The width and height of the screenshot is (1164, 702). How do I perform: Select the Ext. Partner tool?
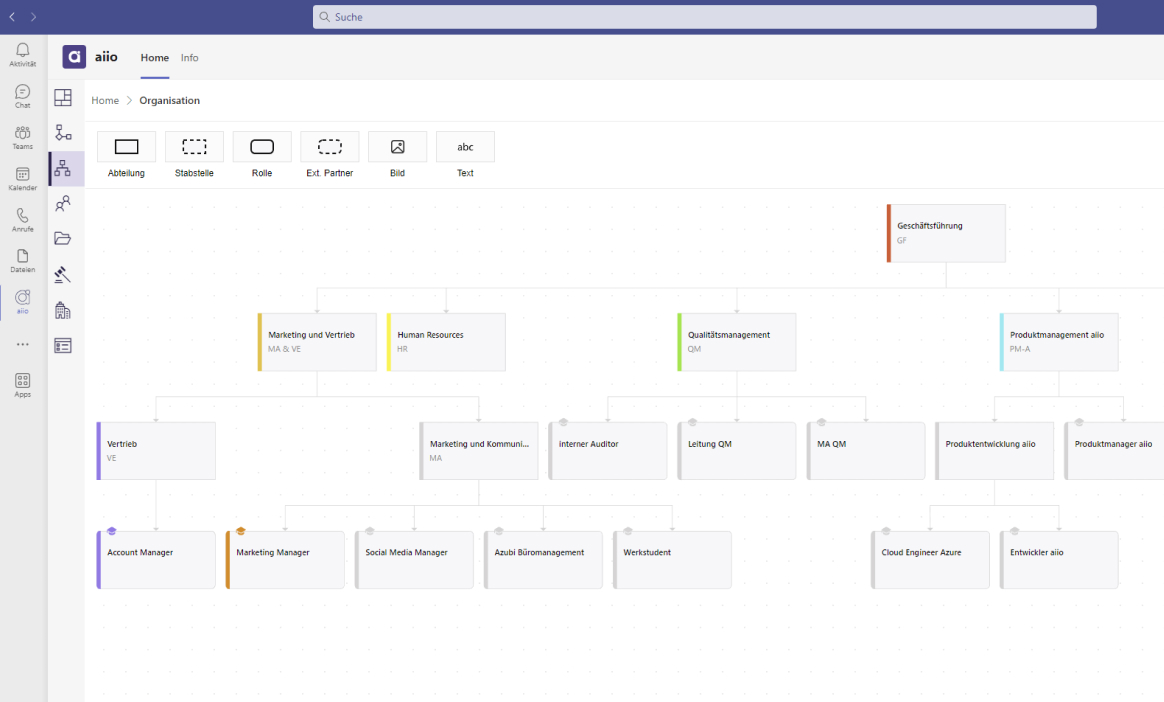[330, 146]
